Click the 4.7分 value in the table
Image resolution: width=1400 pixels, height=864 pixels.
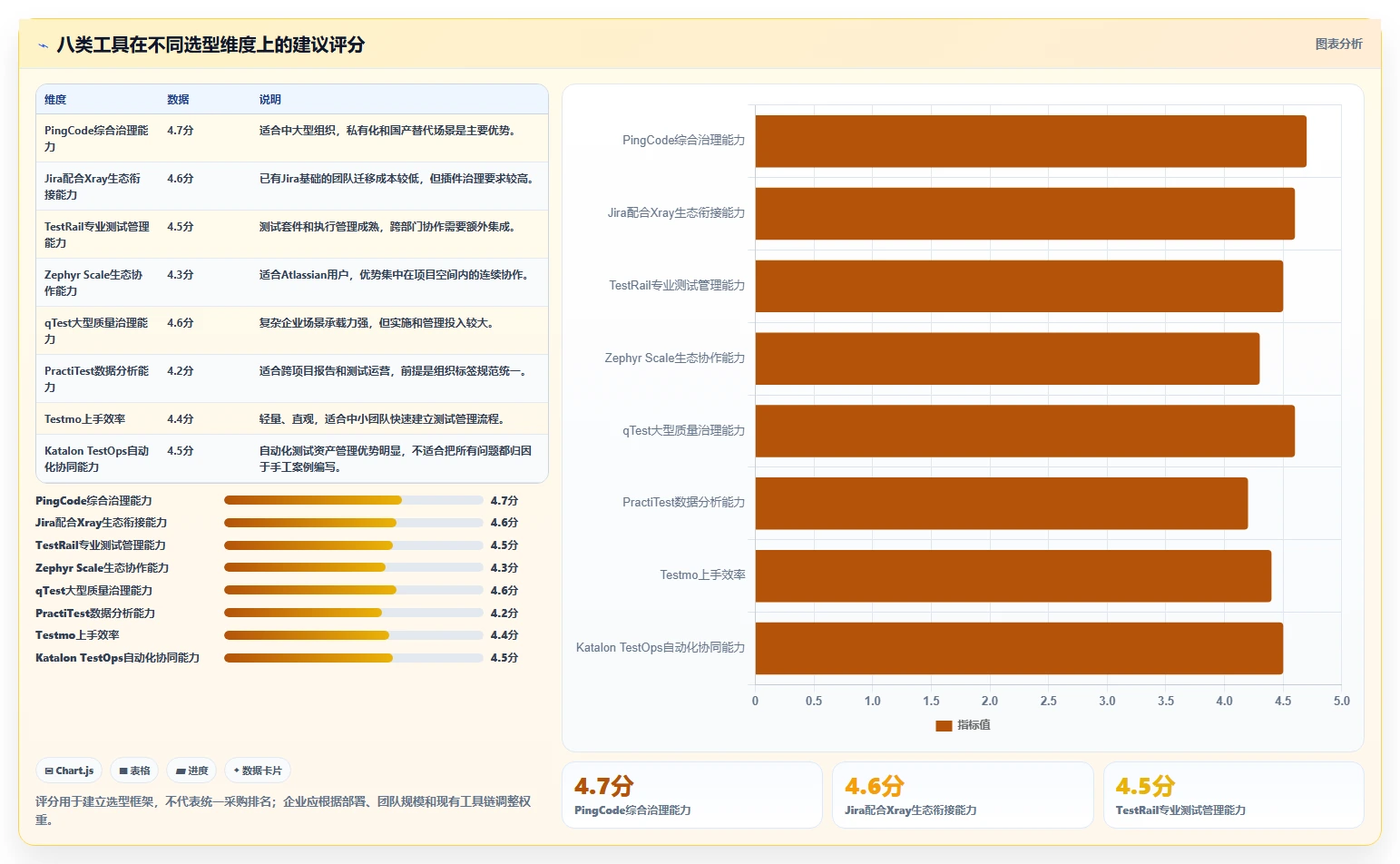pos(181,131)
